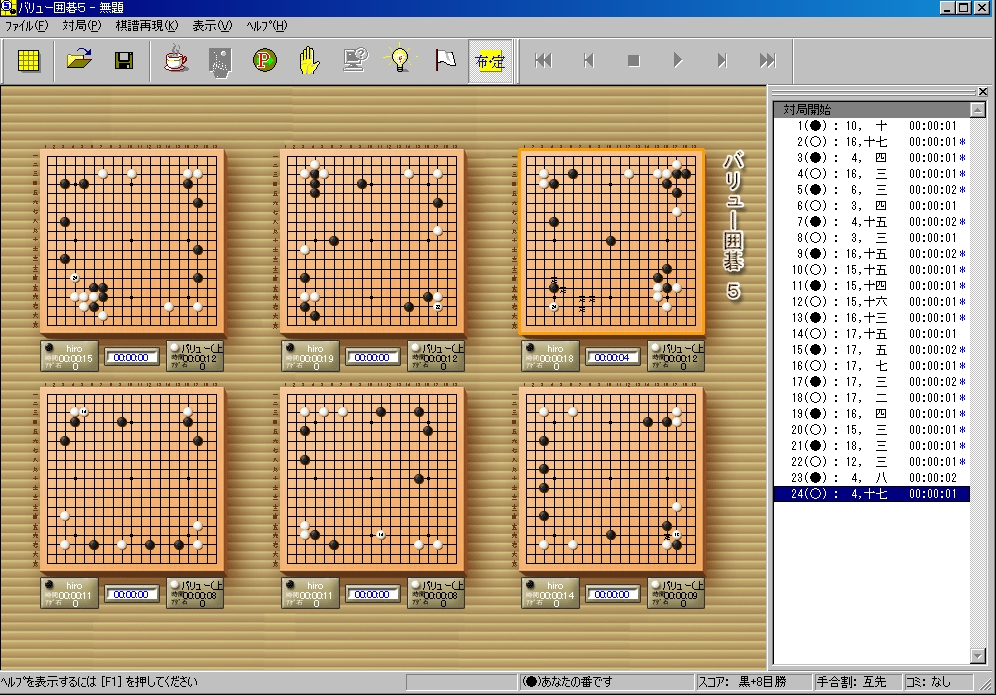Toggle the 布定 fuseki joseki button
The image size is (996, 695).
[490, 61]
